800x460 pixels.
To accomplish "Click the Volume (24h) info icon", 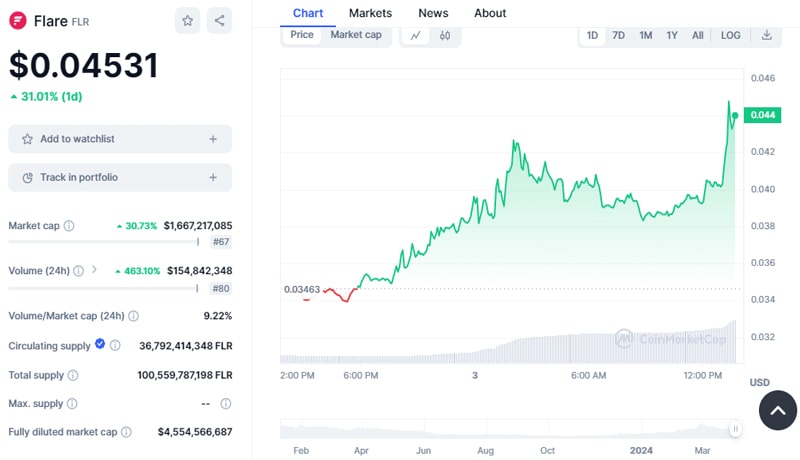I will (x=79, y=271).
